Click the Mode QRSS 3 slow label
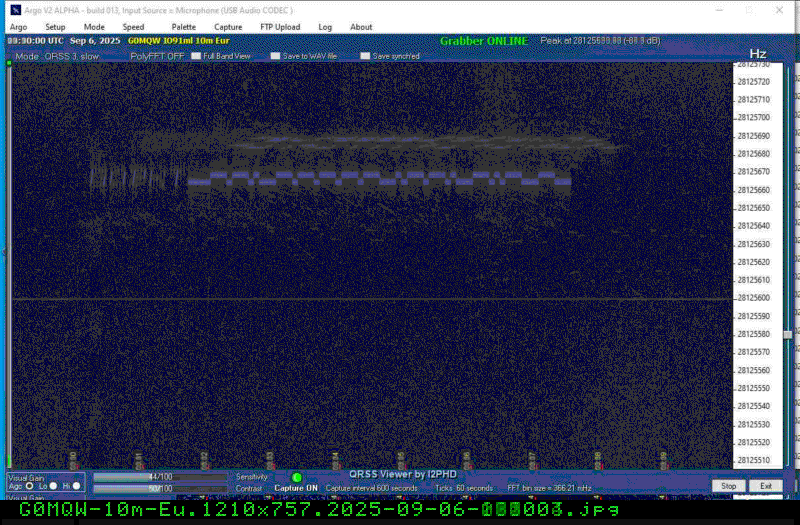This screenshot has height=525, width=800. (57, 56)
